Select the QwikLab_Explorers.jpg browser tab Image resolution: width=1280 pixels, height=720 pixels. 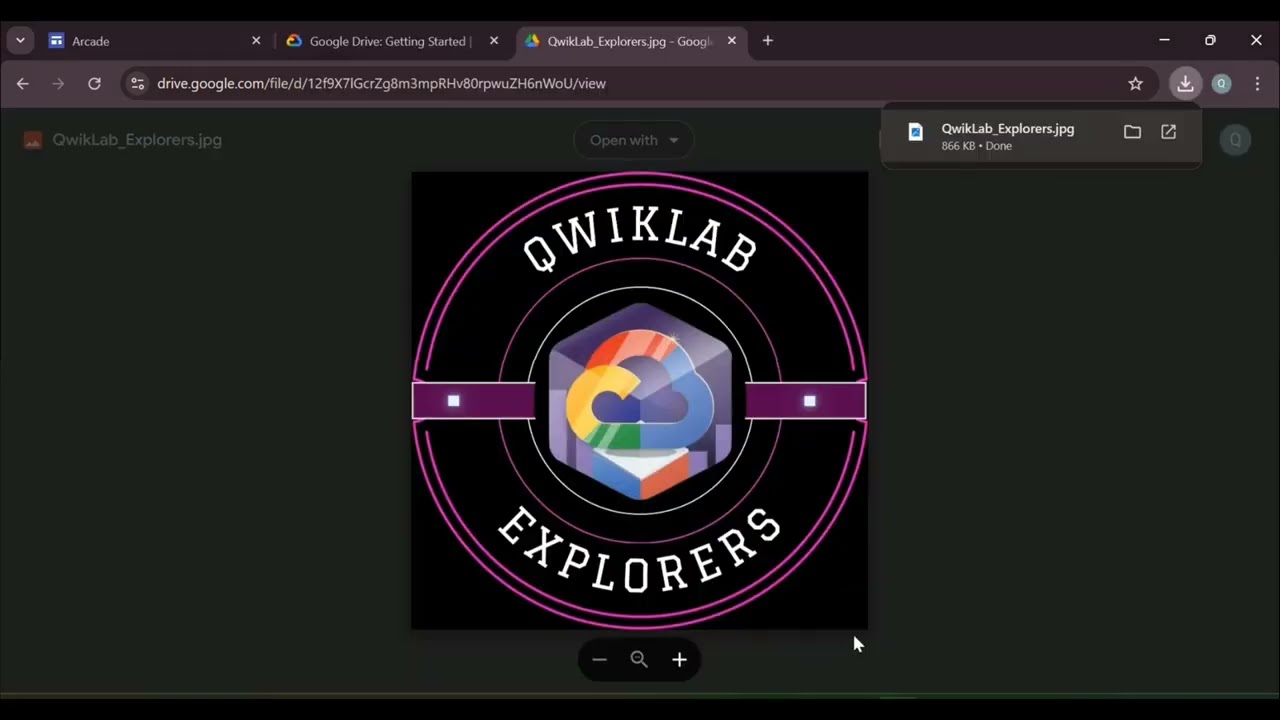[x=630, y=41]
